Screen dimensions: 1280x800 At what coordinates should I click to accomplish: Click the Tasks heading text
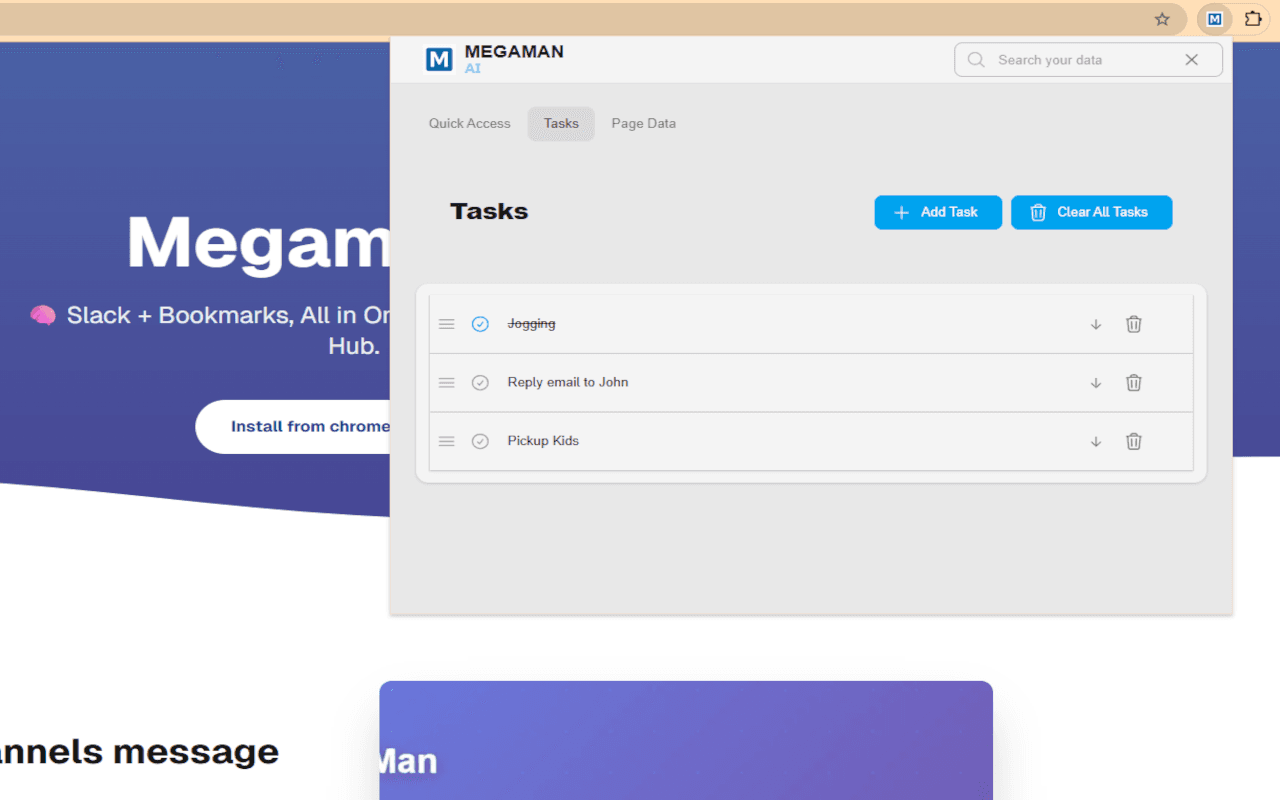(489, 212)
